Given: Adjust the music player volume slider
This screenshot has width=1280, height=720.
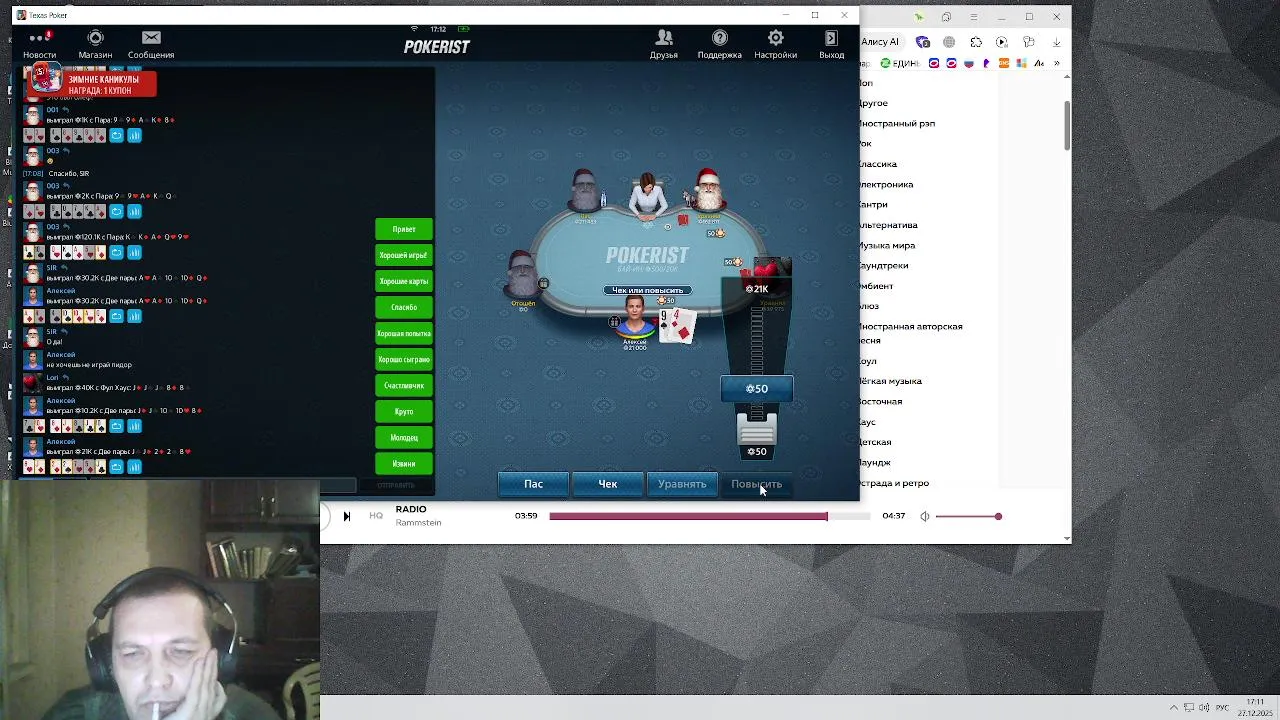Looking at the screenshot, I should 969,516.
